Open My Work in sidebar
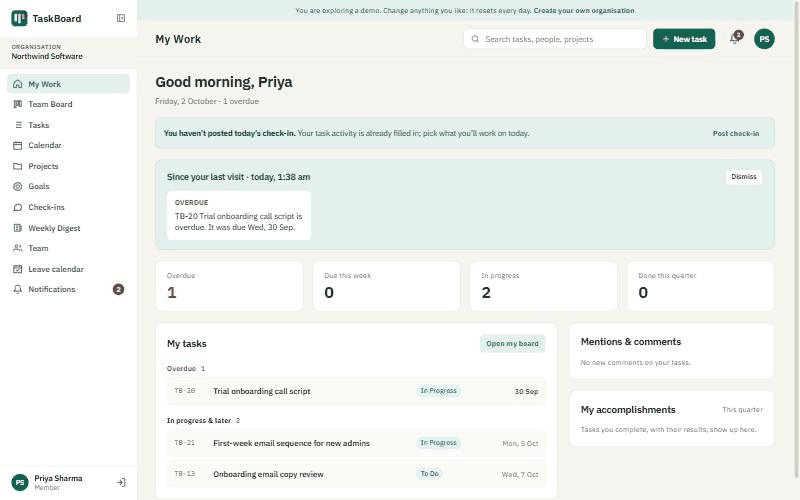The width and height of the screenshot is (800, 500). pos(68,84)
